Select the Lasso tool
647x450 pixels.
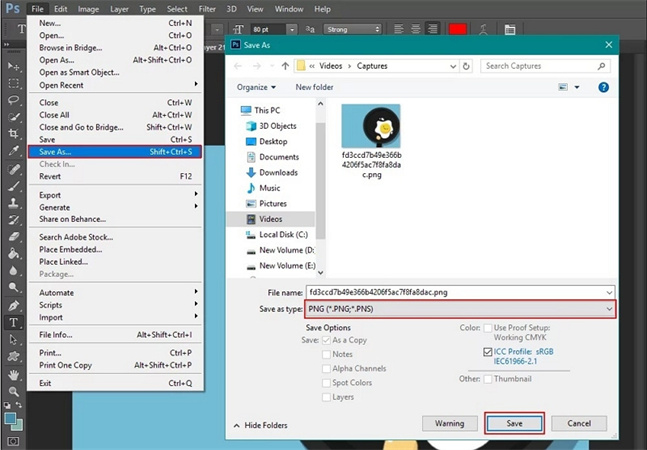click(x=14, y=100)
